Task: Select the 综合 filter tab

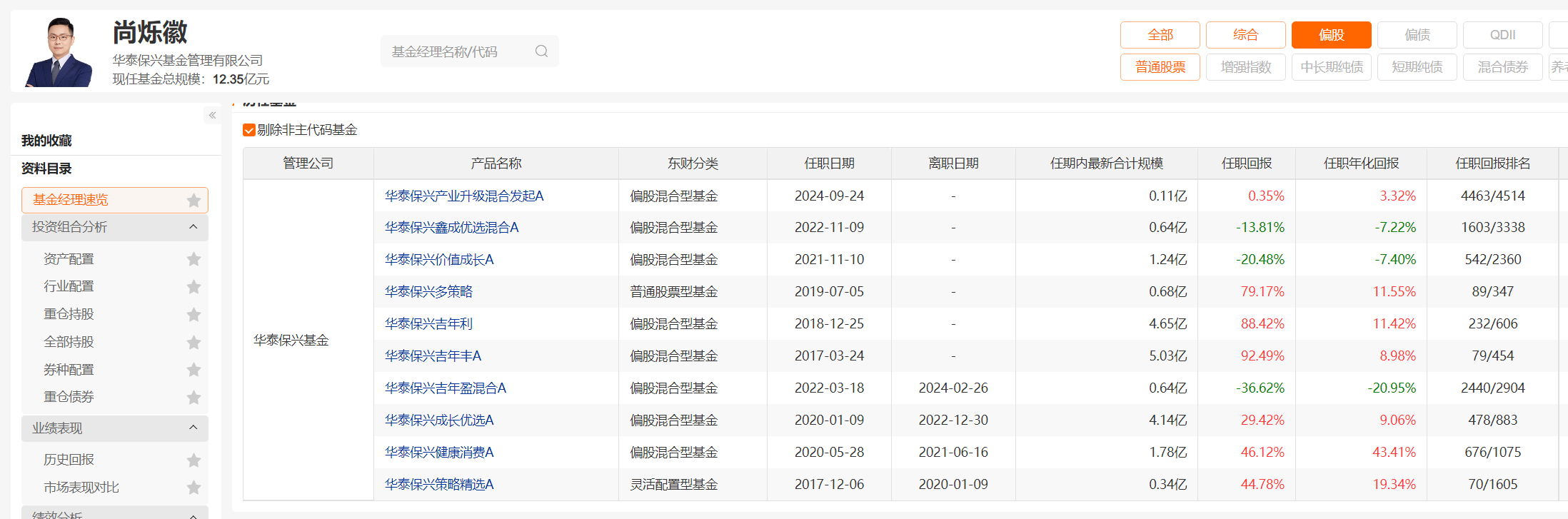Action: 1246,35
